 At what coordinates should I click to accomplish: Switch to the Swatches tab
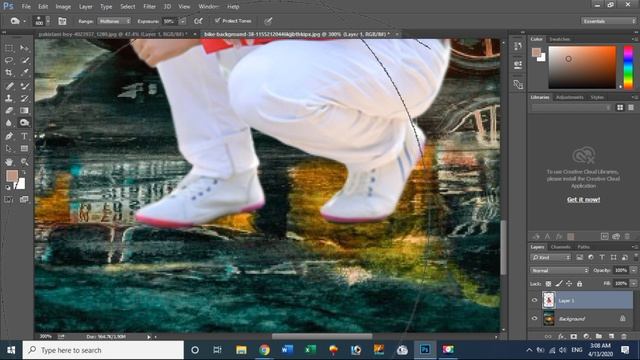pos(559,39)
